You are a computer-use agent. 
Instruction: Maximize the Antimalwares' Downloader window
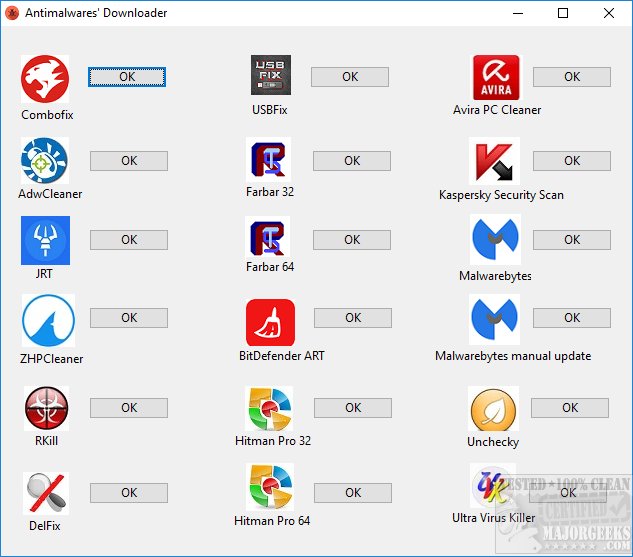click(563, 13)
